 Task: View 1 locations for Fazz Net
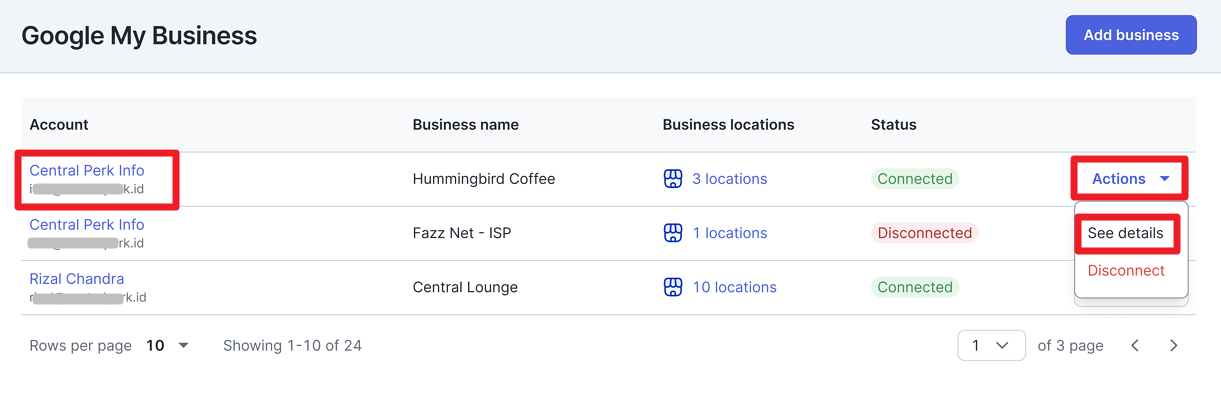tap(730, 233)
